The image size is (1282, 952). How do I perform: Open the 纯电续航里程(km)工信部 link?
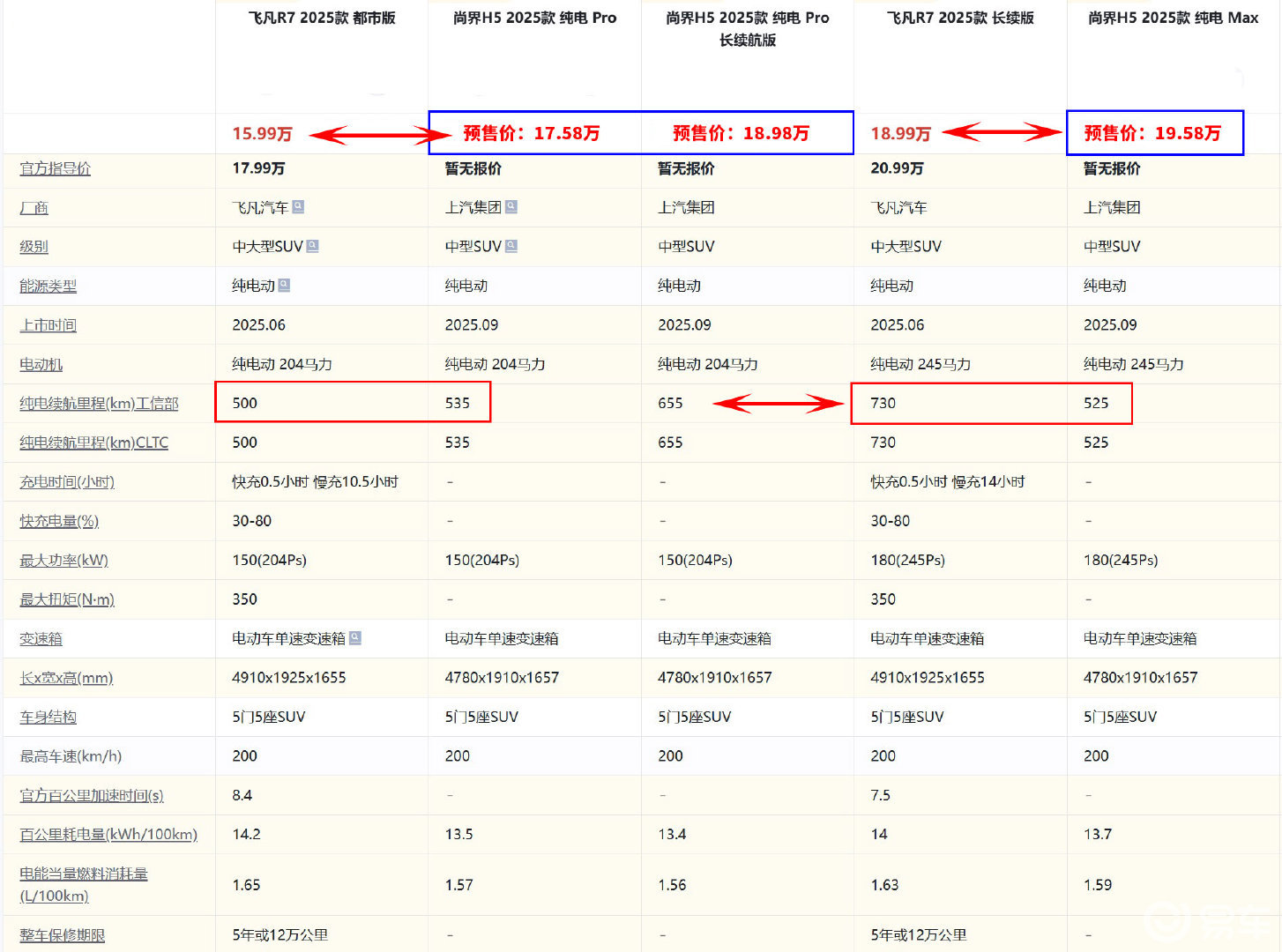click(x=99, y=404)
